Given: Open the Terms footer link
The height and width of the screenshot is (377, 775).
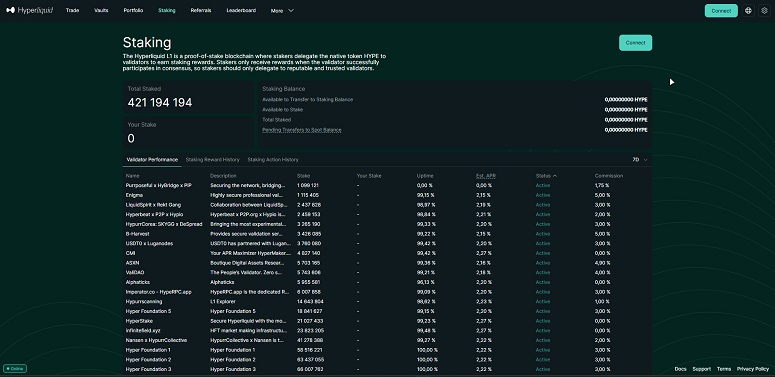Looking at the screenshot, I should (x=724, y=369).
